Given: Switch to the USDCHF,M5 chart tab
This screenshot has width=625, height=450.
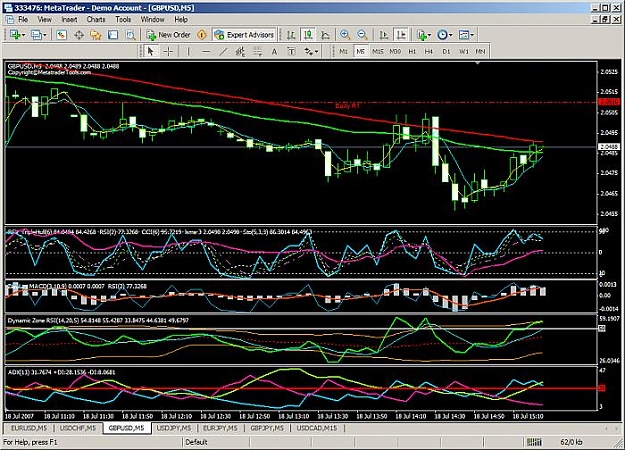Looking at the screenshot, I should [78, 428].
